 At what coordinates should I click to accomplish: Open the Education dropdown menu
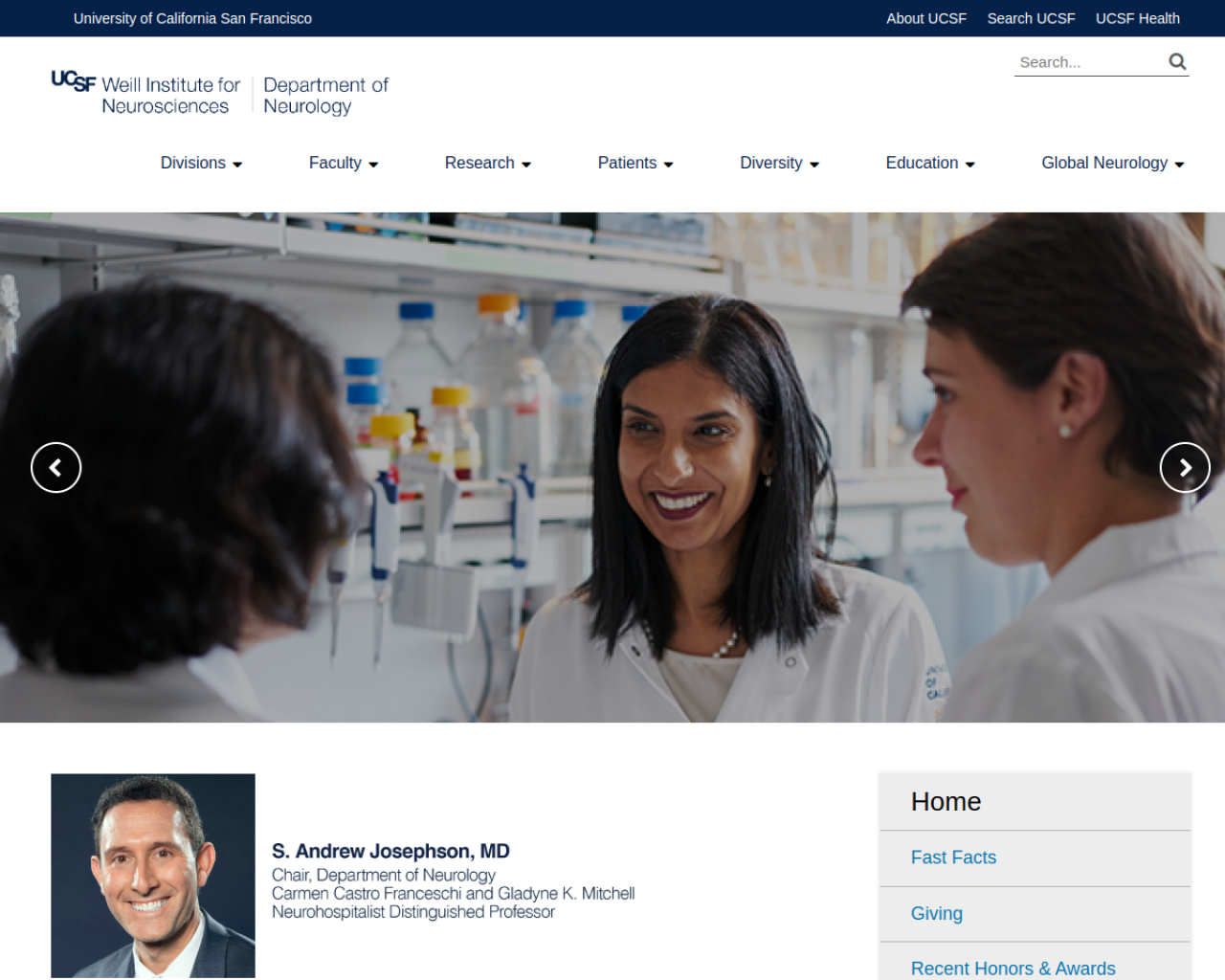pyautogui.click(x=930, y=163)
